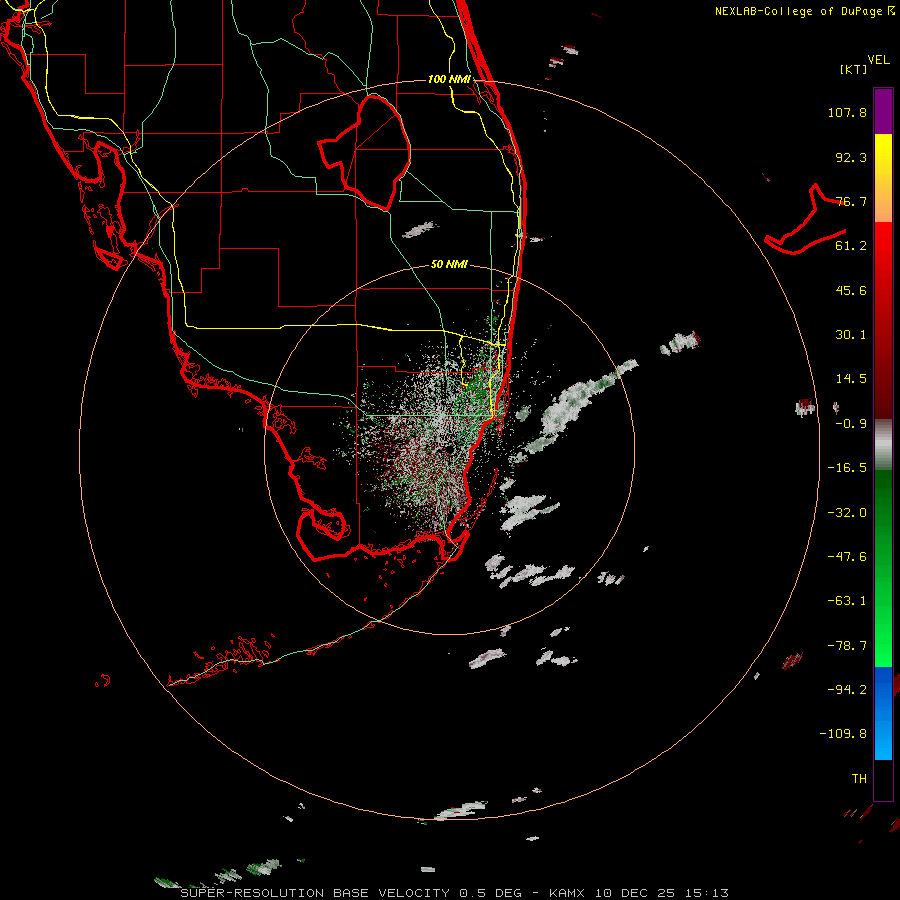Click the 100 NMI range ring label
Image resolution: width=900 pixels, height=900 pixels.
(449, 79)
